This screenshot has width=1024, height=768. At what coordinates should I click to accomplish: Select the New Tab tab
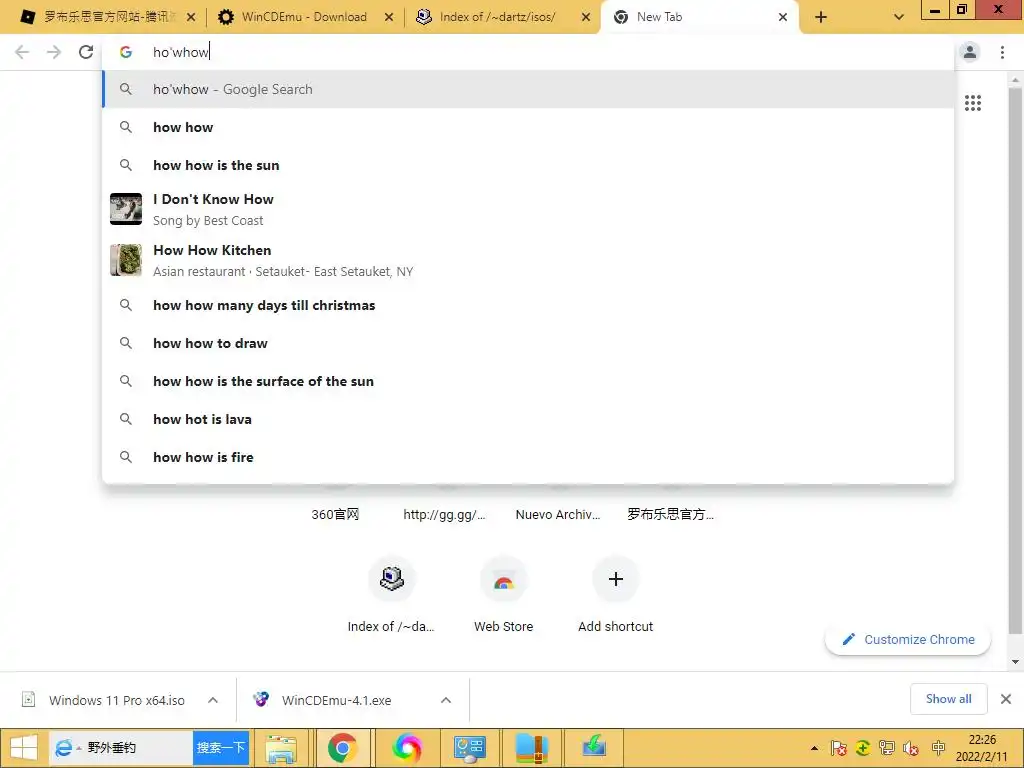pyautogui.click(x=699, y=17)
